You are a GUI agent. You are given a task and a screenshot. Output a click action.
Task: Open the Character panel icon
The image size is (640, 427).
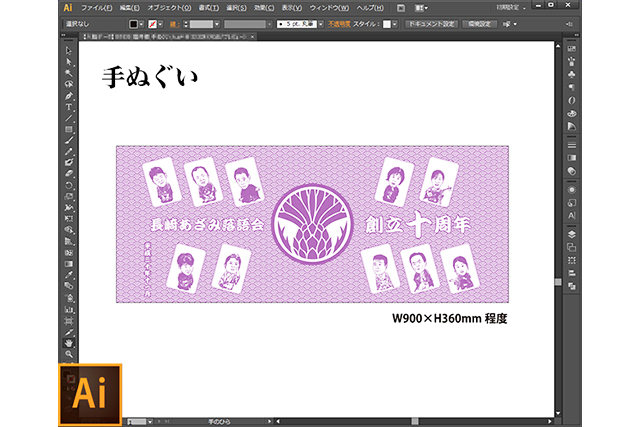coord(571,214)
